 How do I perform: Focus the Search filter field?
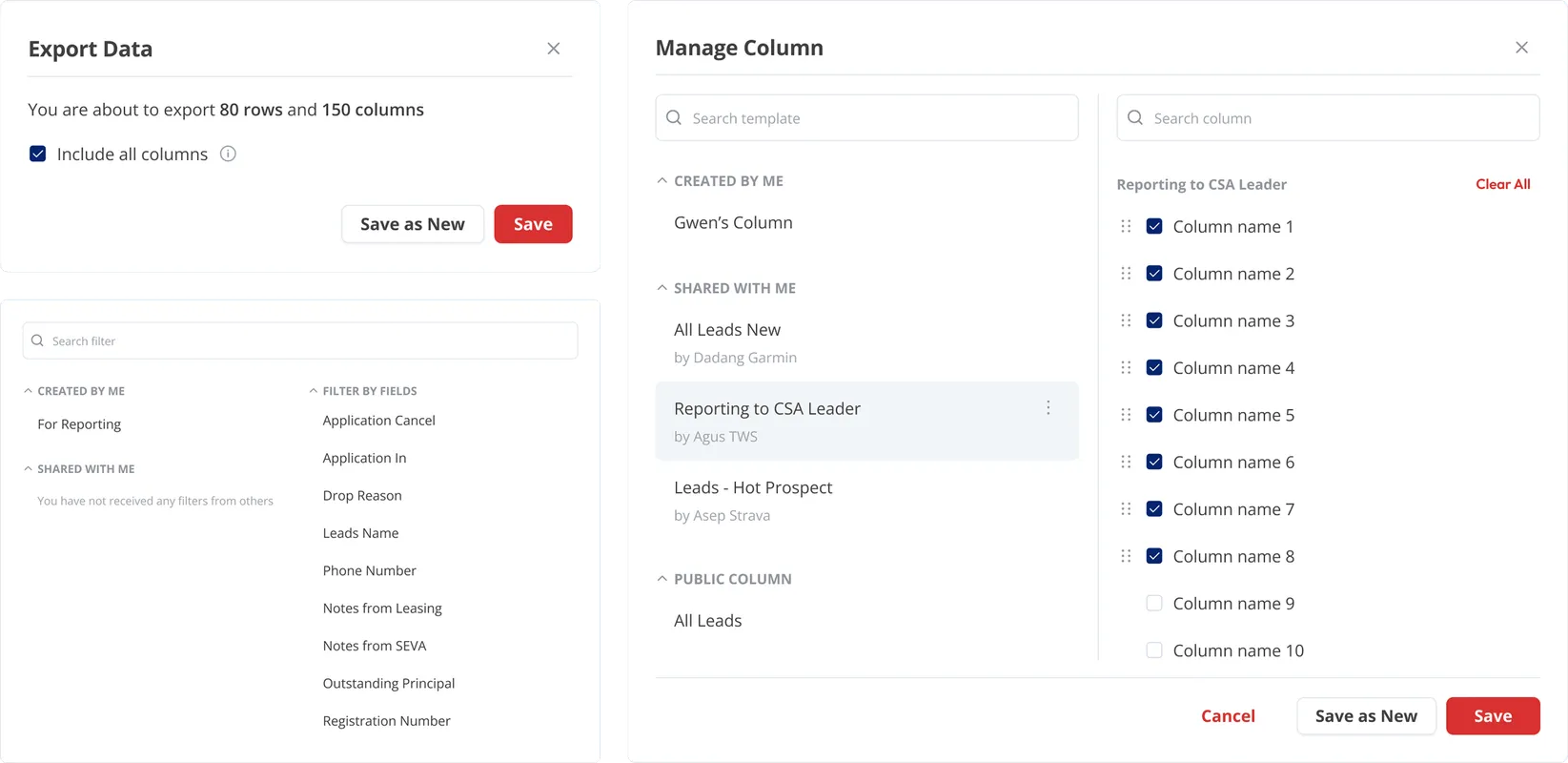click(300, 340)
